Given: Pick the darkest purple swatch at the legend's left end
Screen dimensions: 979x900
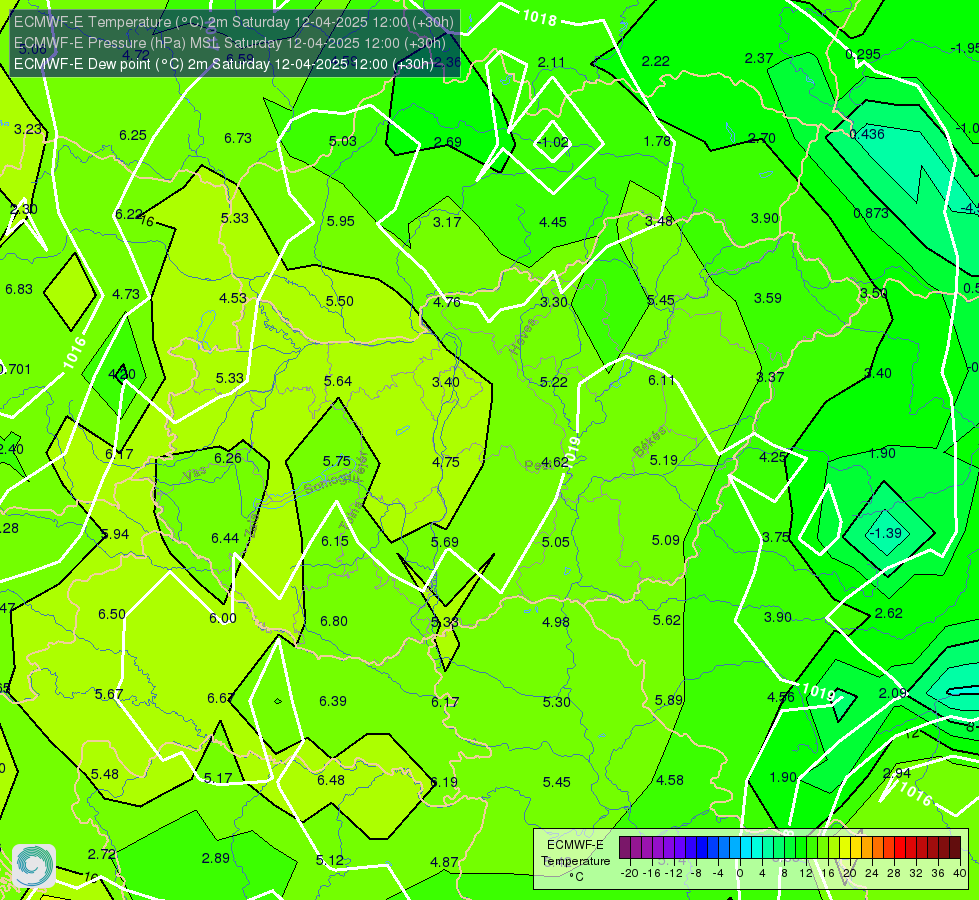Looking at the screenshot, I should click(625, 848).
